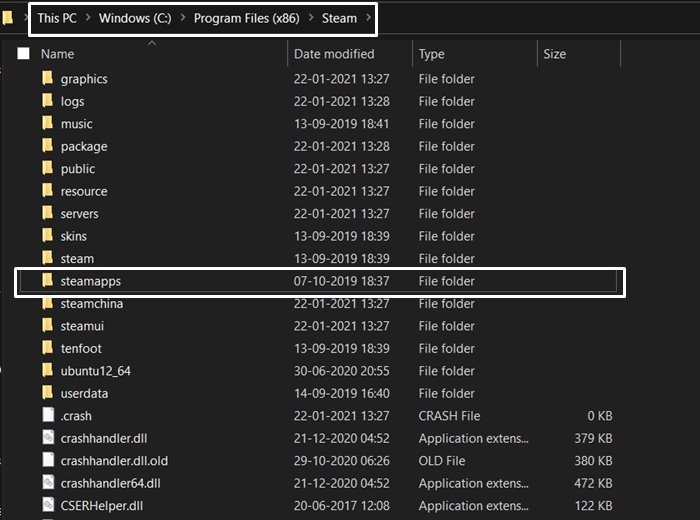Select the resource folder name
Viewport: 700px width, 520px height.
point(84,191)
